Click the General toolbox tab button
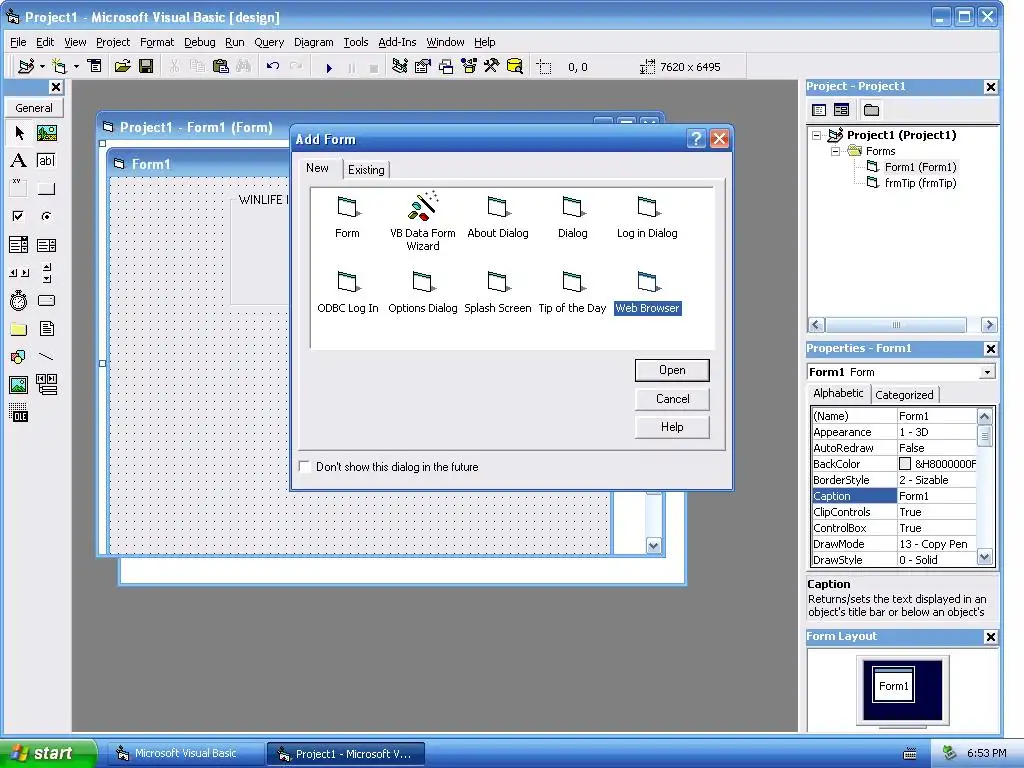The height and width of the screenshot is (768, 1024). tap(34, 108)
